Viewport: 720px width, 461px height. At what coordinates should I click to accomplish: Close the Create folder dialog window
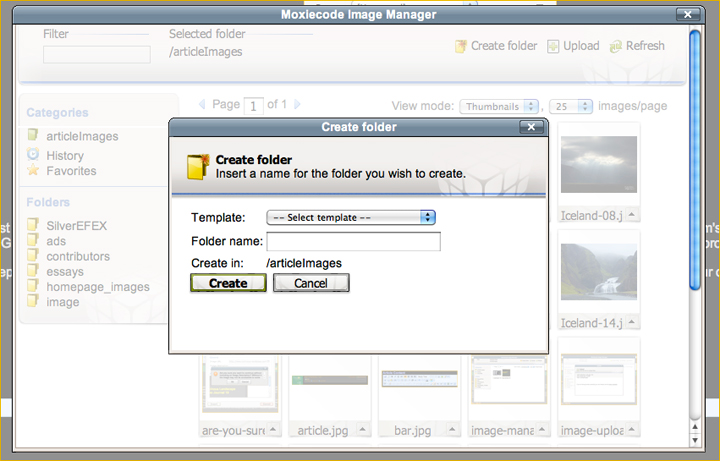[531, 127]
